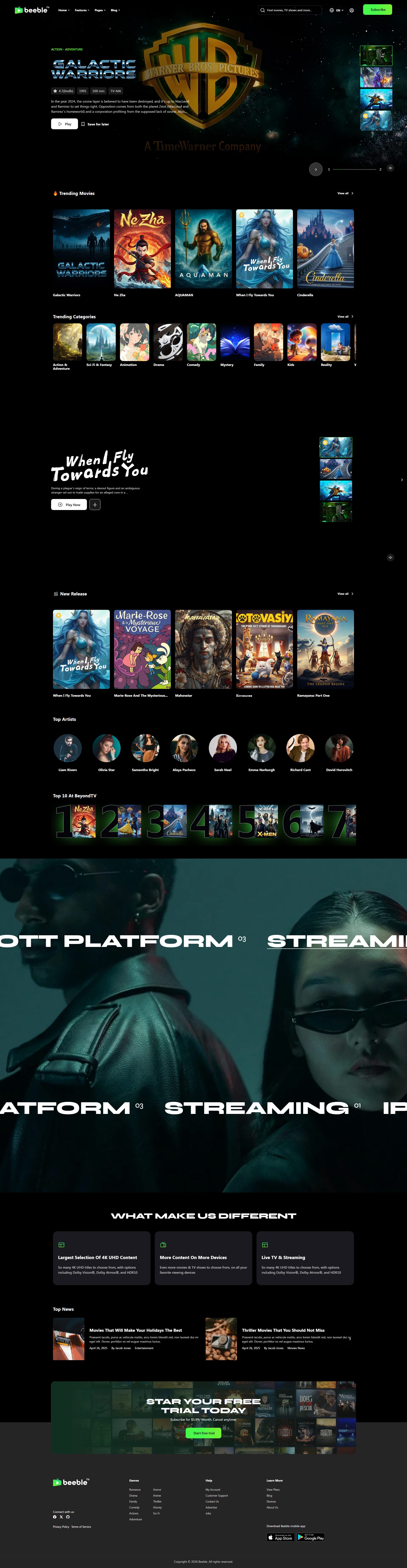Viewport: 407px width, 1568px height.
Task: Click New Release section heading icon
Action: coord(56,594)
